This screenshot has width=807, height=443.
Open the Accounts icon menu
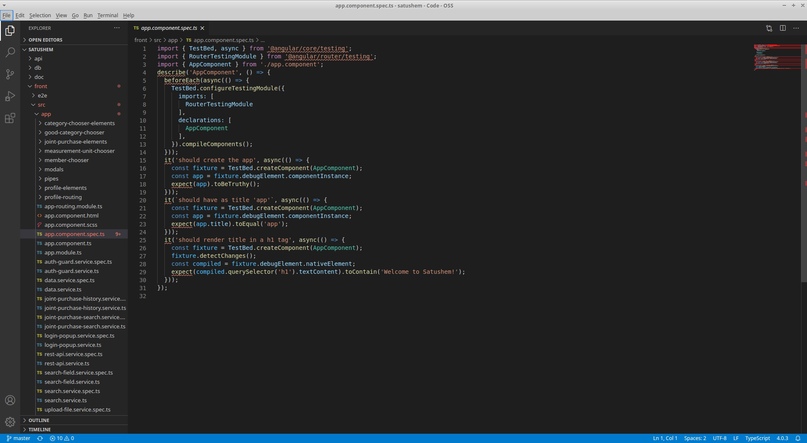10,401
